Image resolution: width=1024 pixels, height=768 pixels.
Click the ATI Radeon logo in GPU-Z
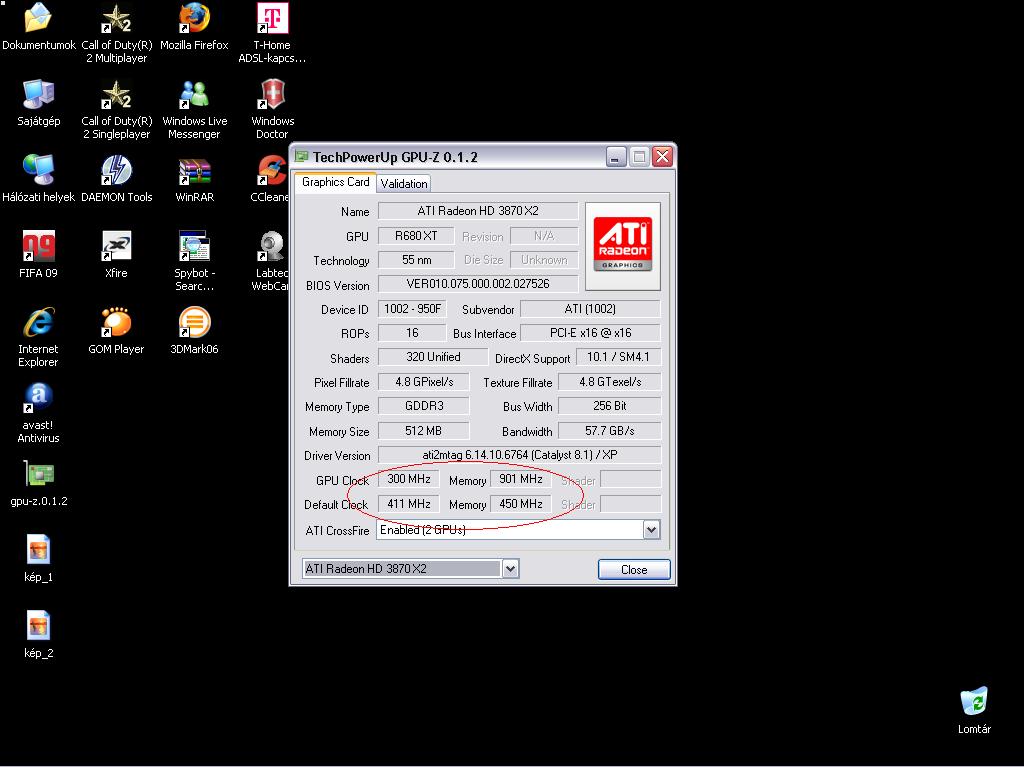622,246
